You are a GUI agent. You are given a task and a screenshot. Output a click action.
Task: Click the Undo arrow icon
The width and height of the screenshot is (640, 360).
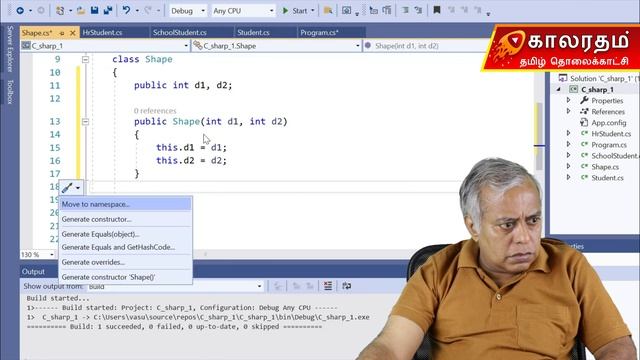pos(126,10)
